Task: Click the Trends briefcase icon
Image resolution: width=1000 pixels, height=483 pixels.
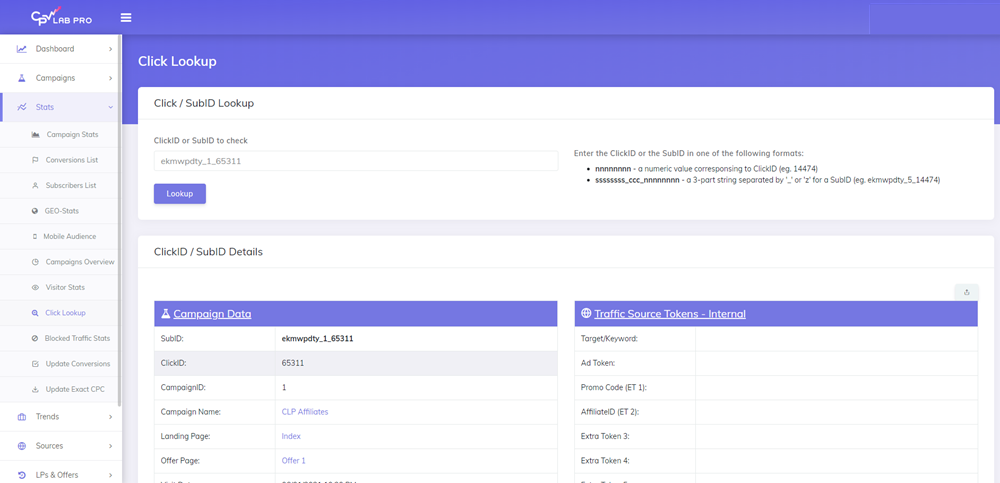Action: (x=22, y=417)
